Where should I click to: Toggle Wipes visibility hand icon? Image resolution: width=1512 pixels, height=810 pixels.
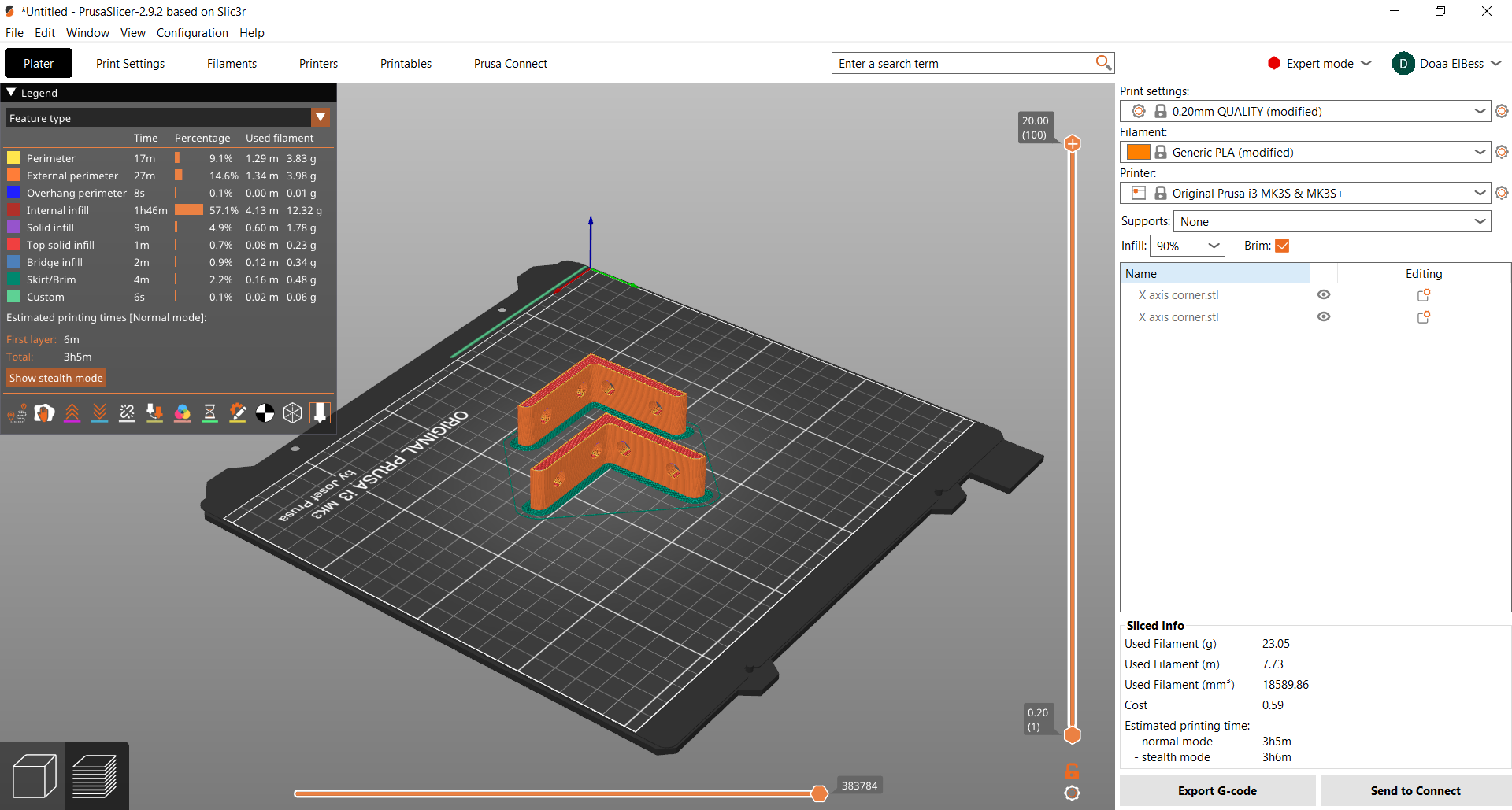[45, 412]
